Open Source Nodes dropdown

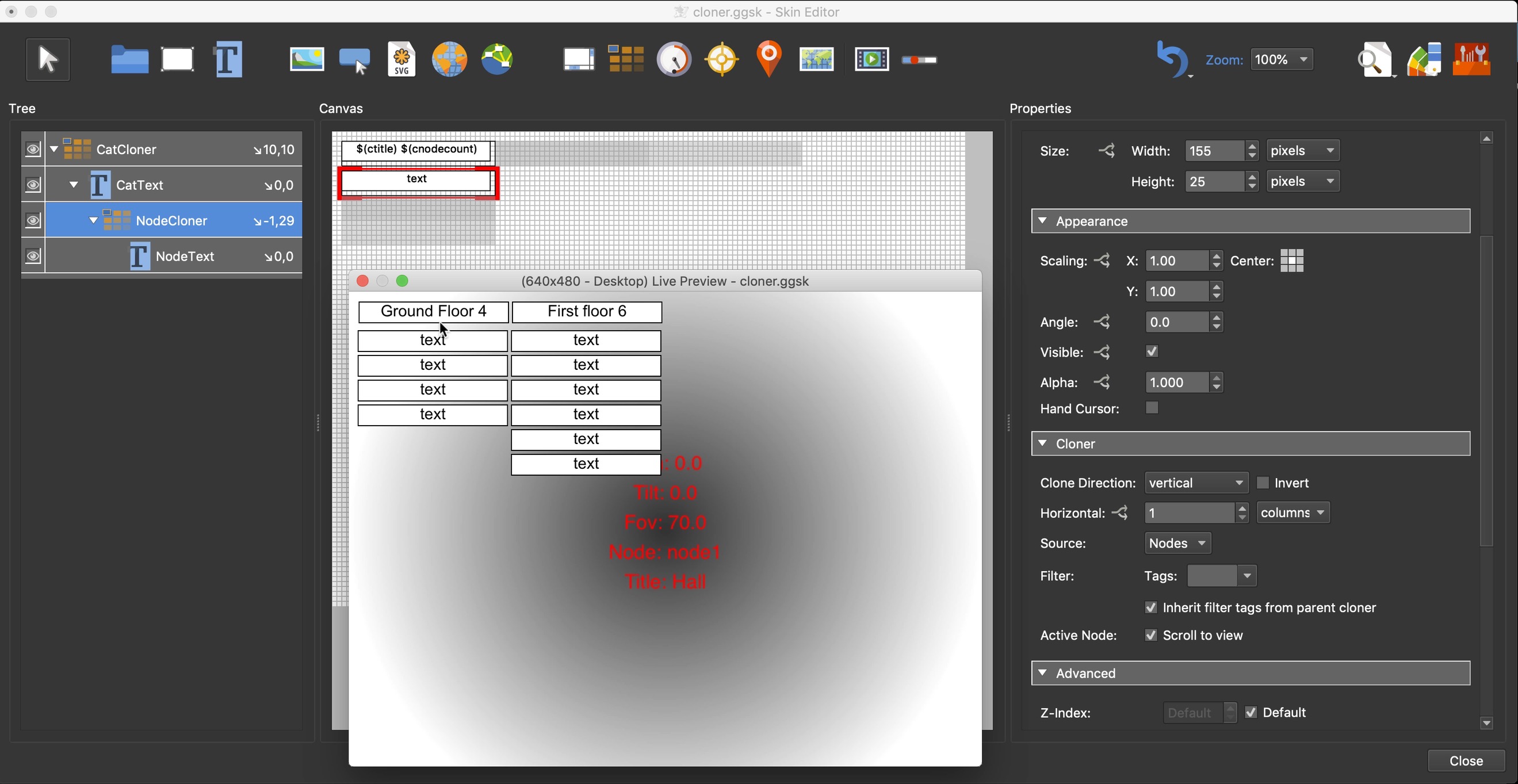(x=1177, y=543)
